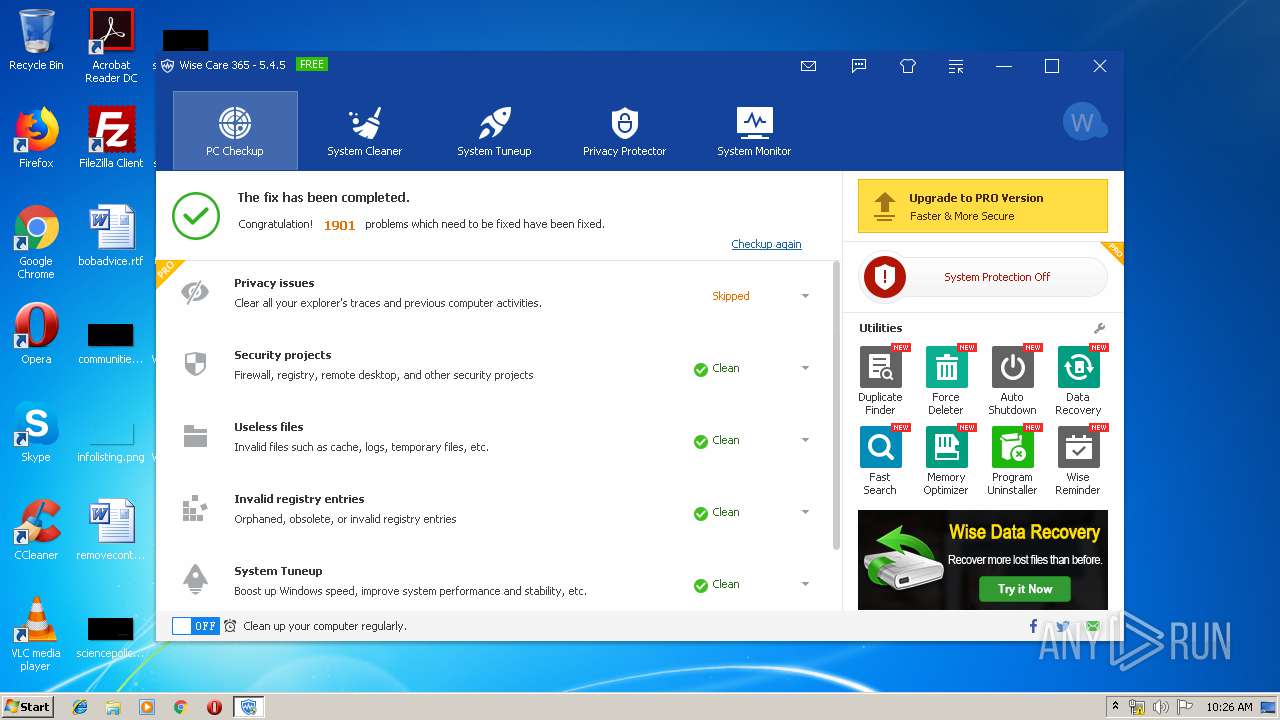Click the 1901 fixed problems number
The height and width of the screenshot is (720, 1280).
coord(340,225)
